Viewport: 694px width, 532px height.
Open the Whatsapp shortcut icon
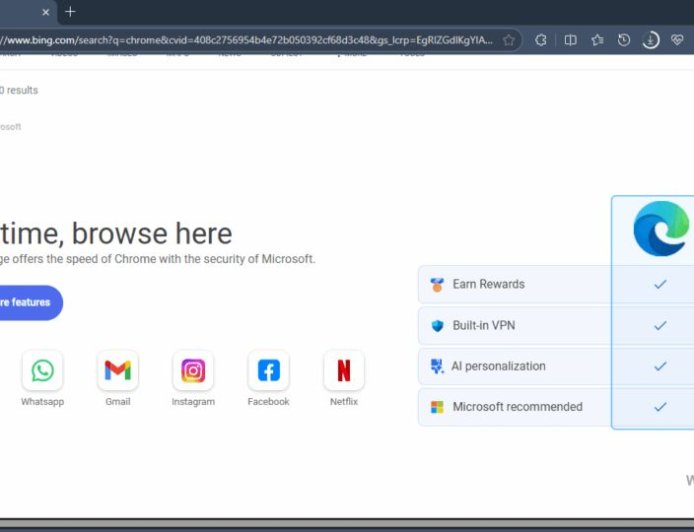(x=42, y=370)
